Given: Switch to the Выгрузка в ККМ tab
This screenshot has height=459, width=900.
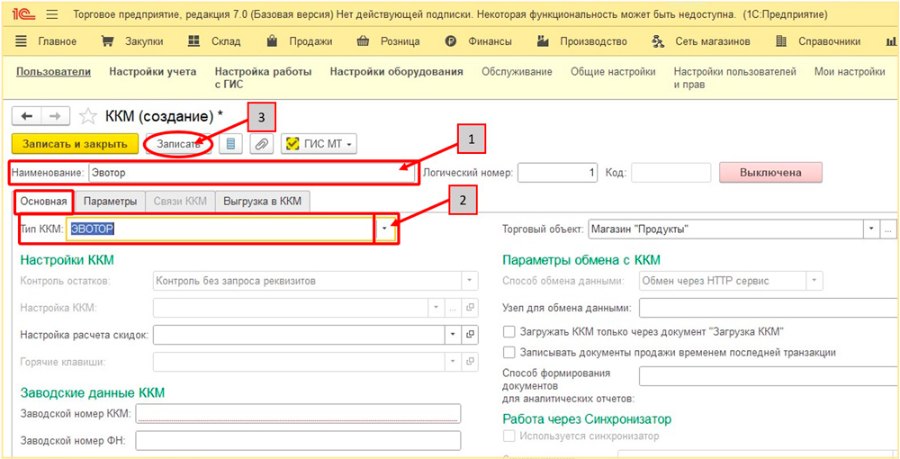Looking at the screenshot, I should coord(262,201).
